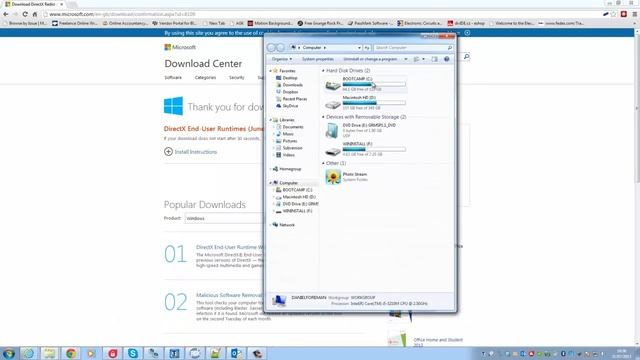640x360 pixels.
Task: Click the Explorer address bar refresh button
Action: (x=367, y=48)
